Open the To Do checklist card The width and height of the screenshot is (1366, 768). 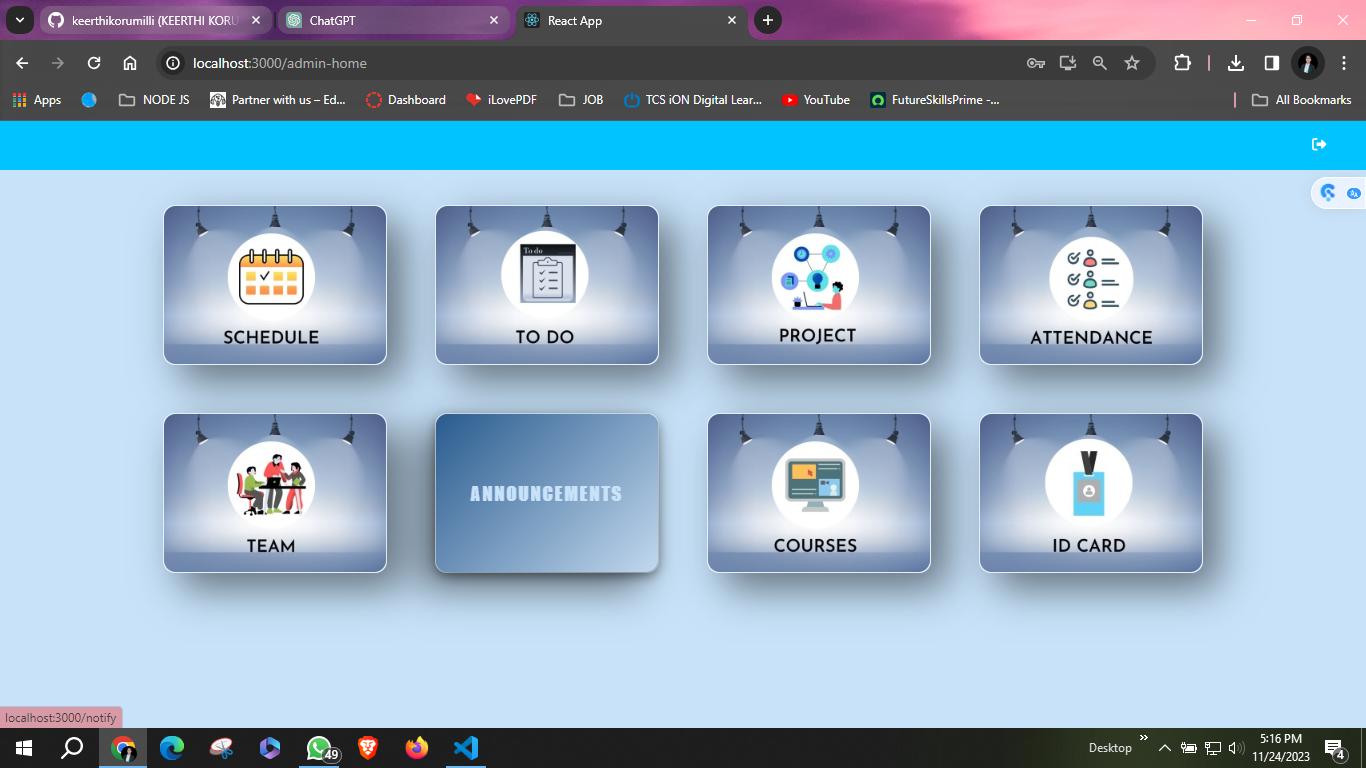tap(547, 285)
